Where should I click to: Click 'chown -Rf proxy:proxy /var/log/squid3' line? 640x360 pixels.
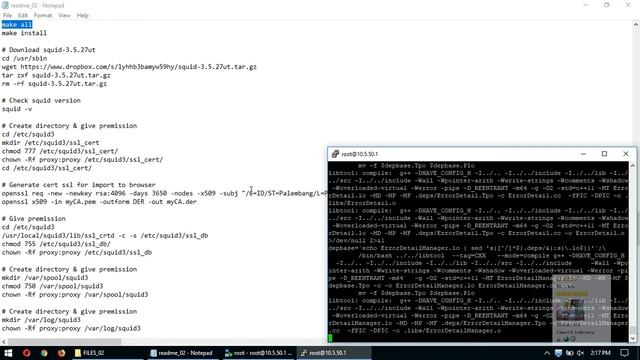click(71, 328)
